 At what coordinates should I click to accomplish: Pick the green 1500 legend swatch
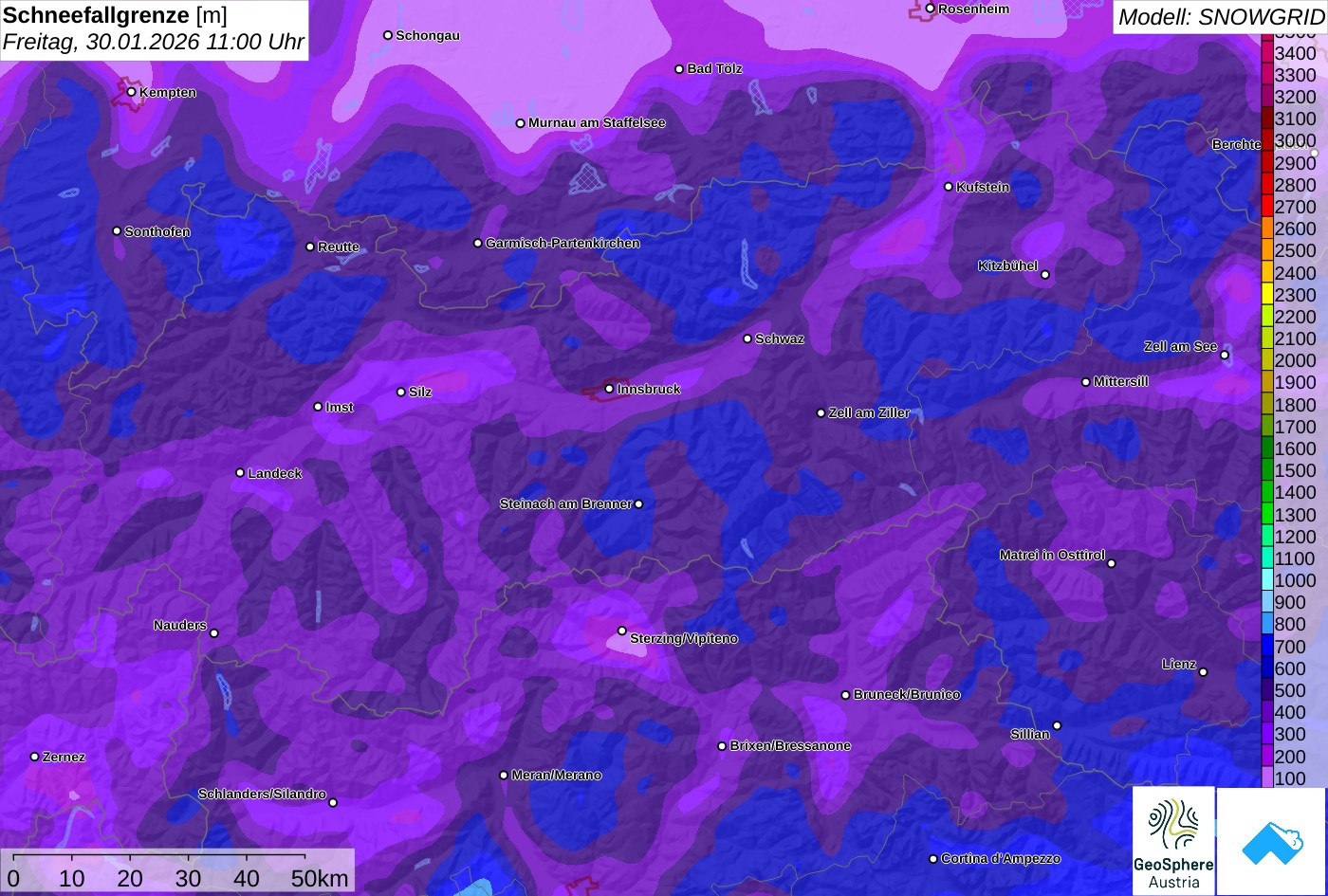click(1266, 470)
